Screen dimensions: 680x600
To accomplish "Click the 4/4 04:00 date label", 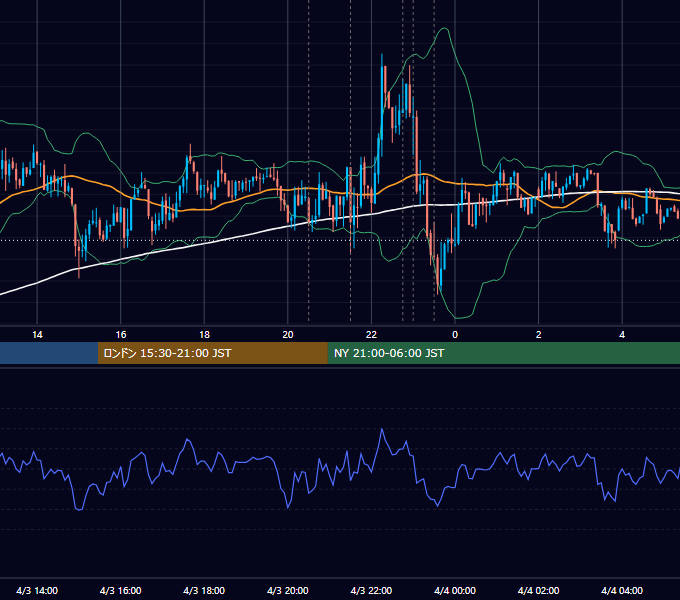I will point(622,590).
